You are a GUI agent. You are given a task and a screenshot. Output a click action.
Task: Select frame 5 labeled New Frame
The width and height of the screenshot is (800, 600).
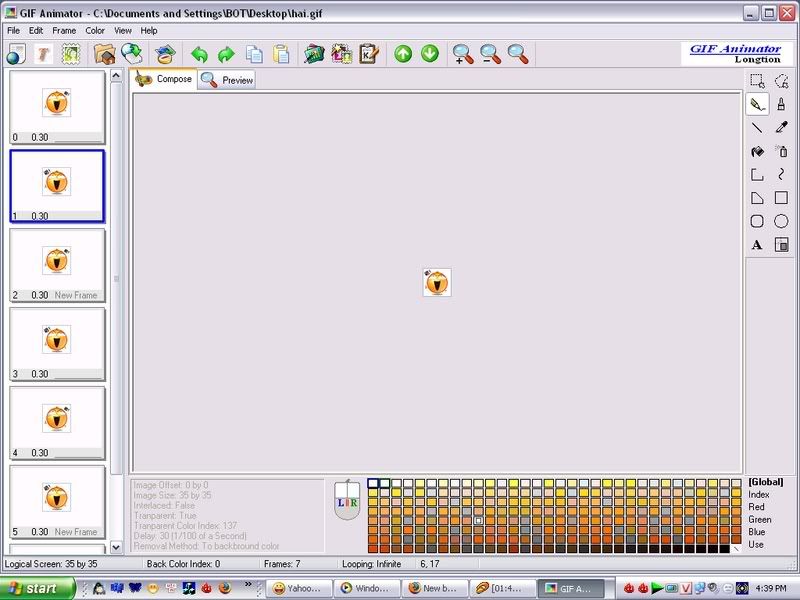[x=57, y=502]
